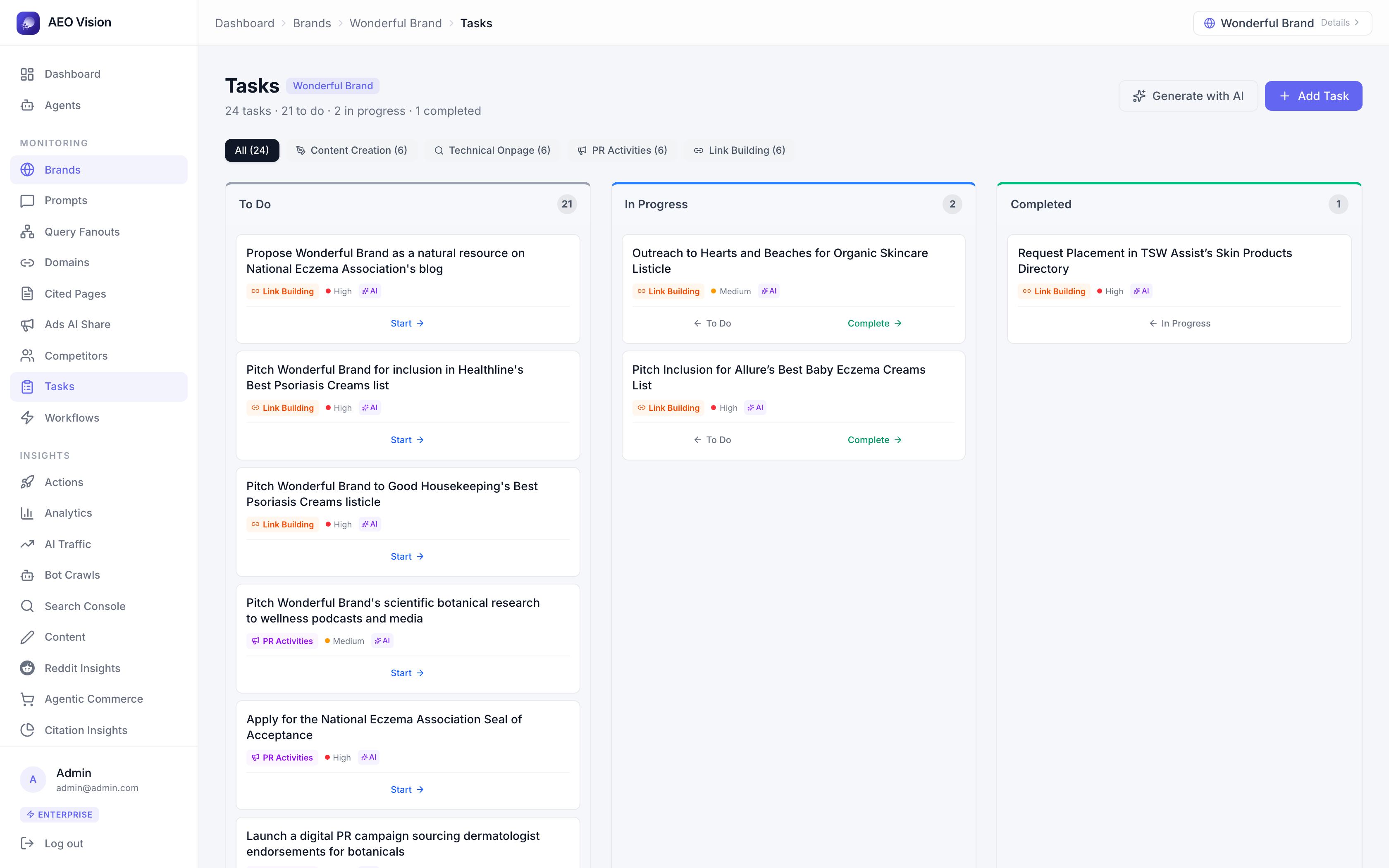1389x868 pixels.
Task: Click PR Activities tag on podcasts task
Action: point(282,641)
